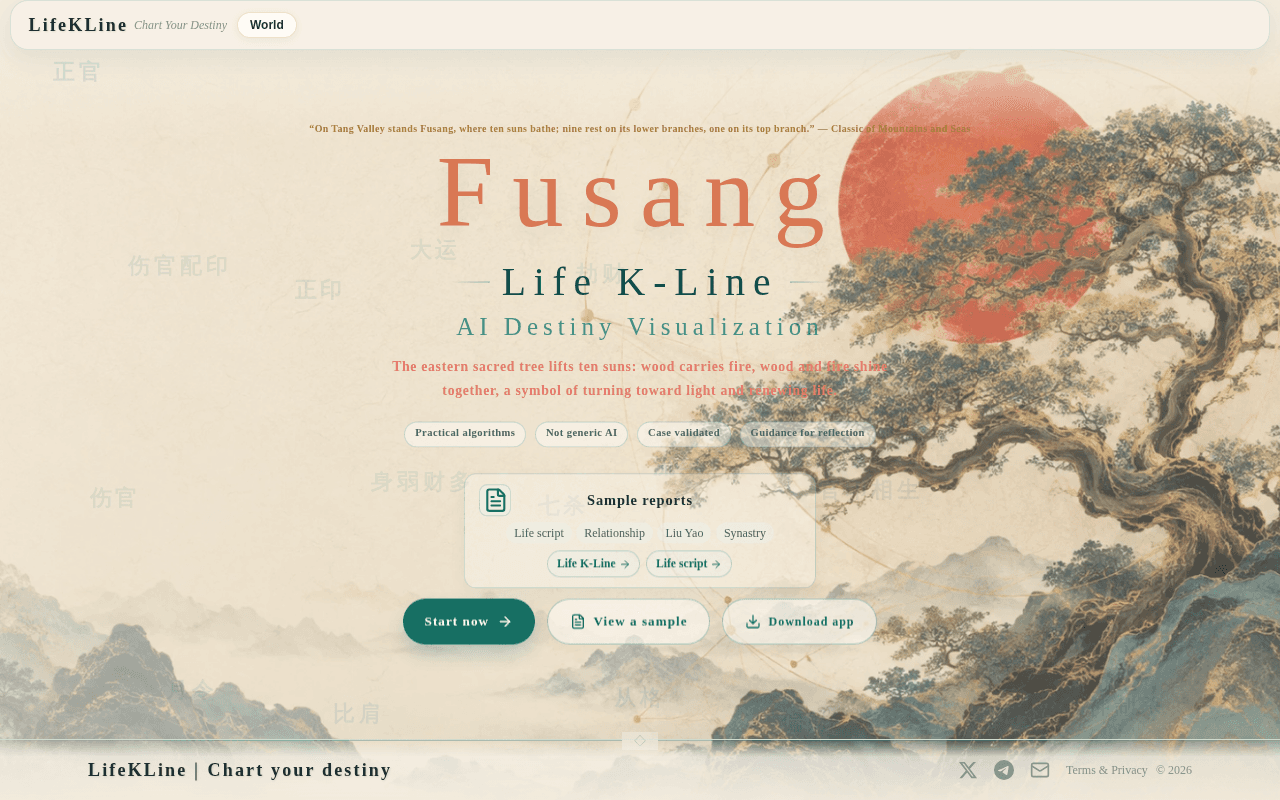Click the Case validated tag

[x=684, y=433]
